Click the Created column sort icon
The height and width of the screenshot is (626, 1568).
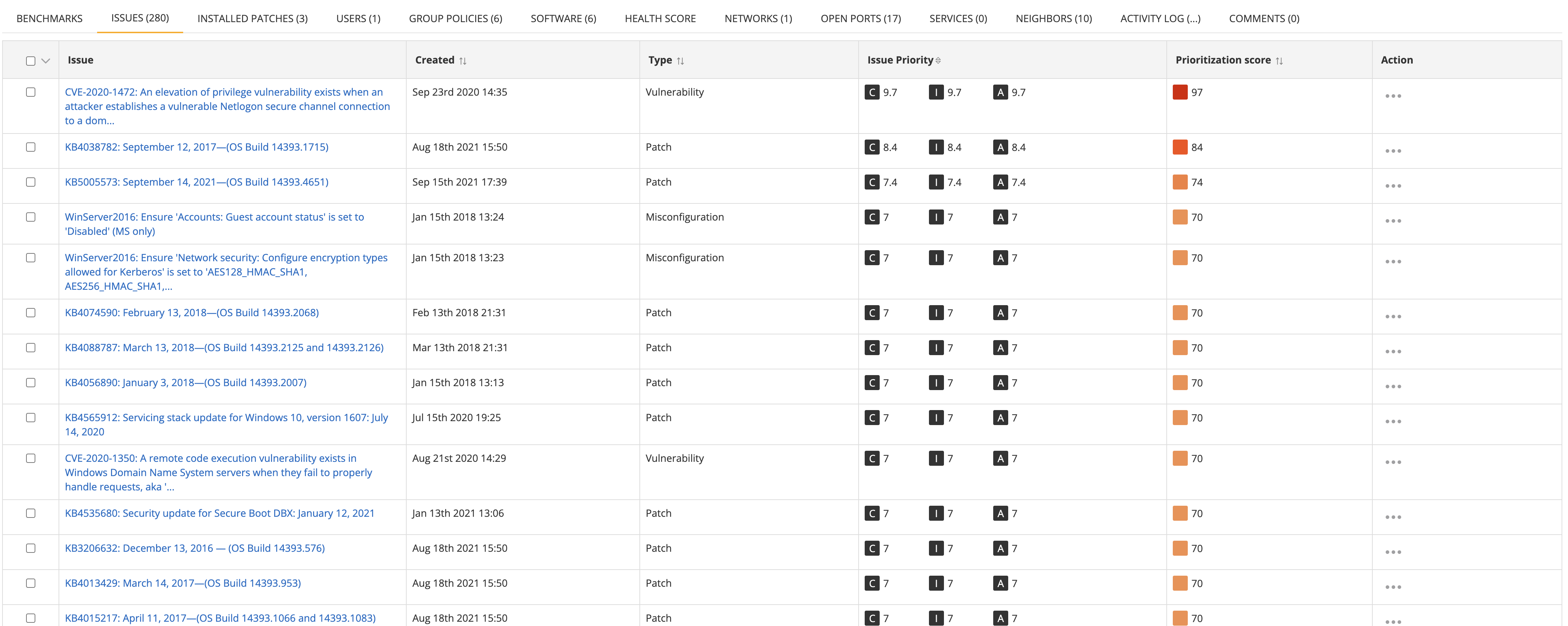(463, 61)
